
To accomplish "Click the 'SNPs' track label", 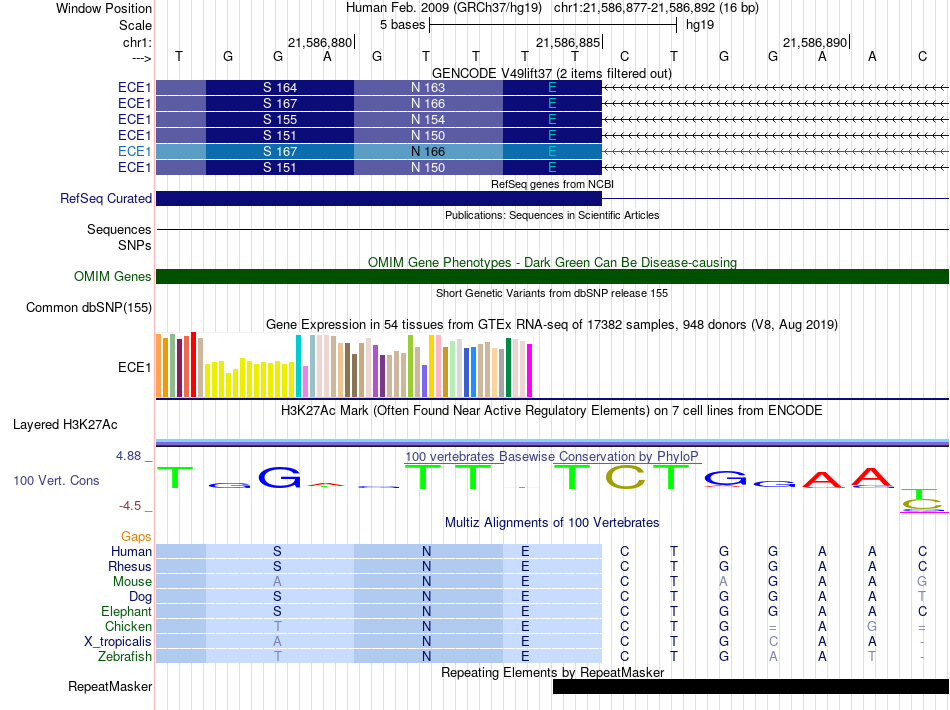I will (x=135, y=245).
